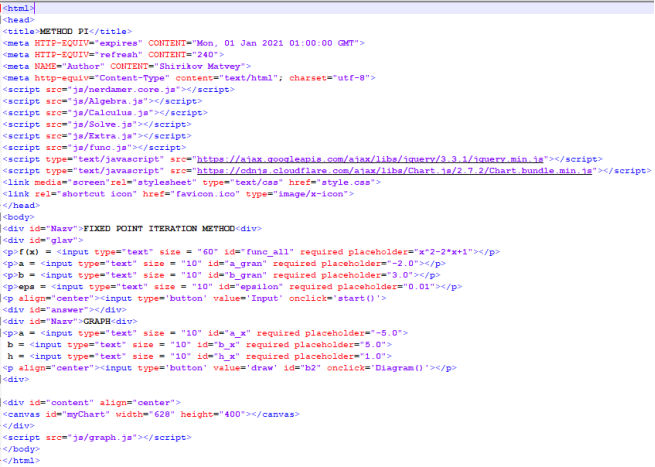The width and height of the screenshot is (655, 467).
Task: Open the jquery.min.js URL link
Action: click(370, 159)
